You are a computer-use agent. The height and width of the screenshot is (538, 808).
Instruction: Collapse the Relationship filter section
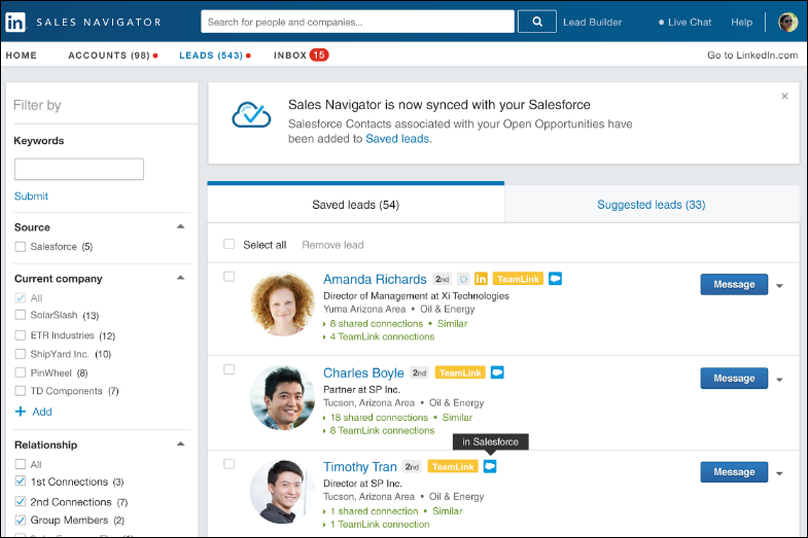click(180, 444)
